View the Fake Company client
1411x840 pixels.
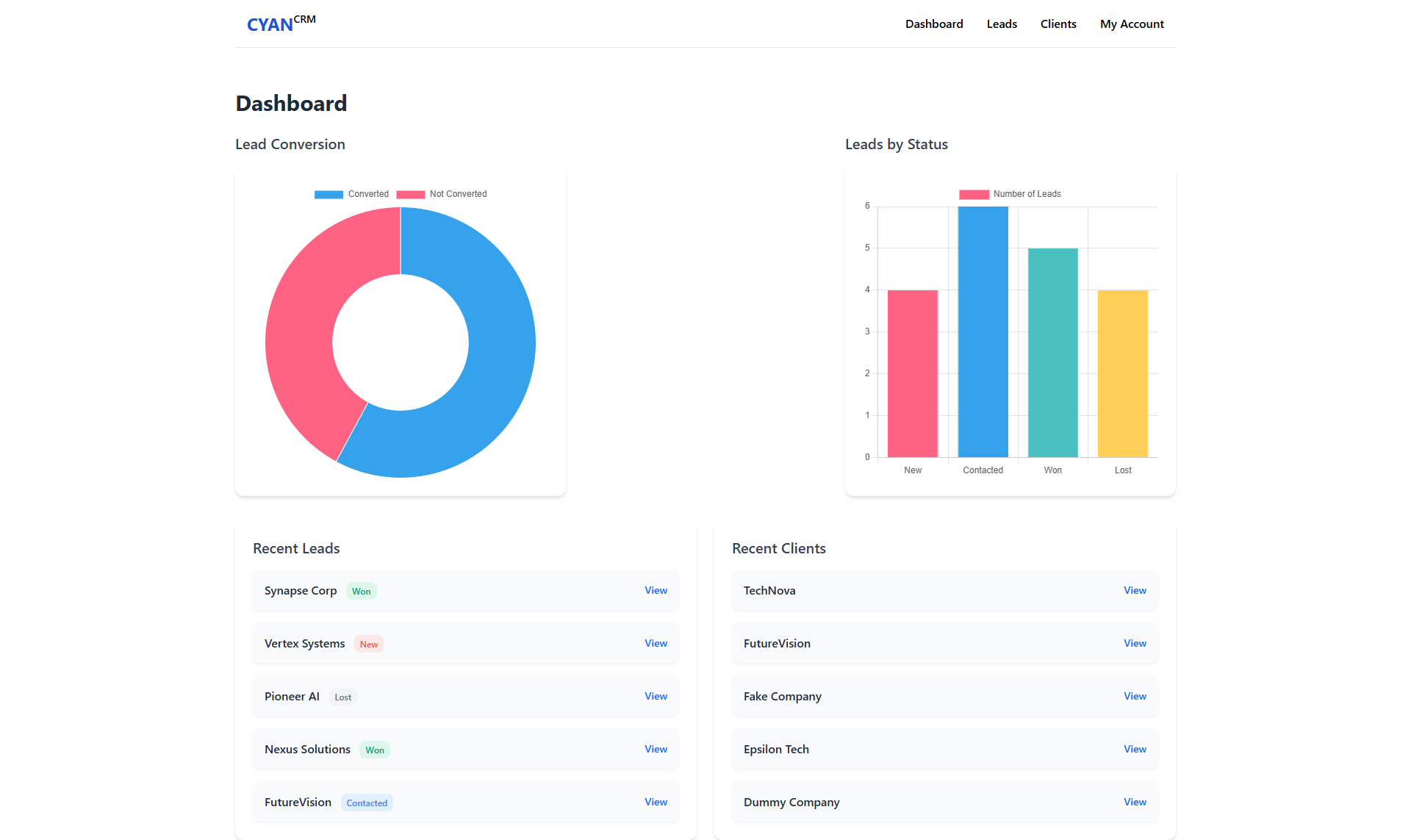(x=1135, y=696)
